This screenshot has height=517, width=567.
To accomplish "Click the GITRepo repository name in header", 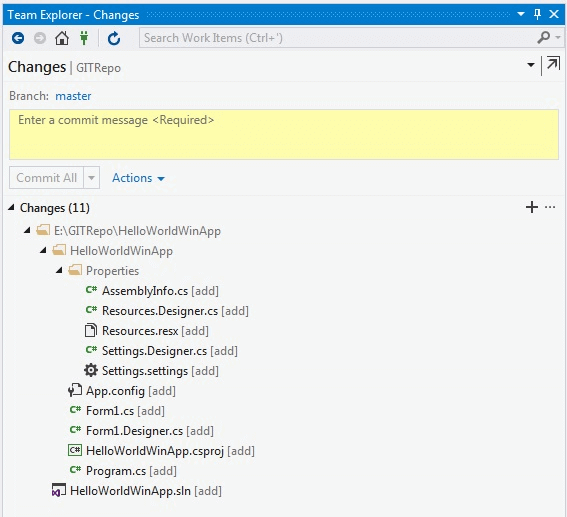I will coord(98,68).
